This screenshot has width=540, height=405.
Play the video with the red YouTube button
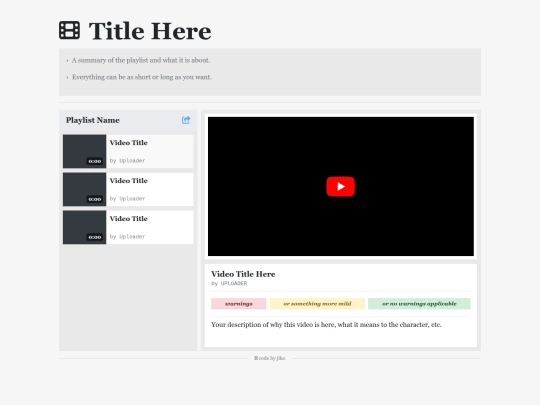(x=341, y=186)
